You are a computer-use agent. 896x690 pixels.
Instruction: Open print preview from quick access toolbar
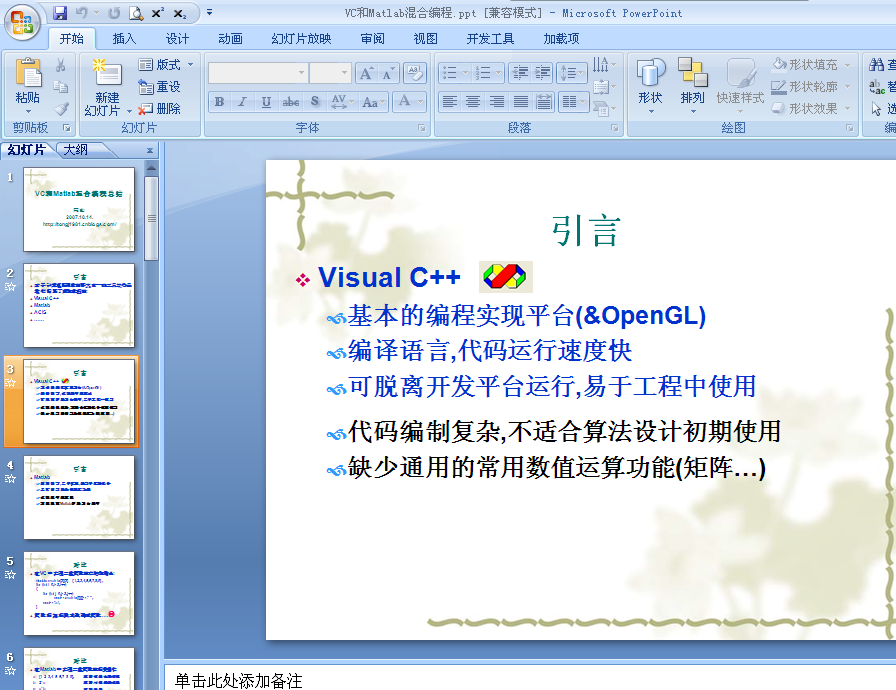135,13
